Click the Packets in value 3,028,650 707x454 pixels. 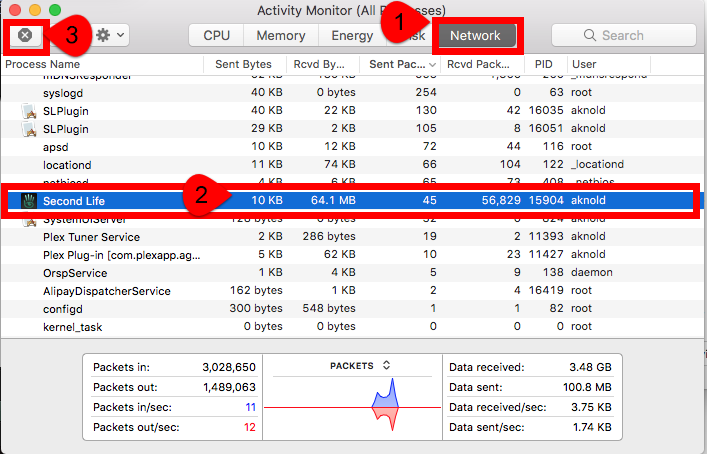229,367
